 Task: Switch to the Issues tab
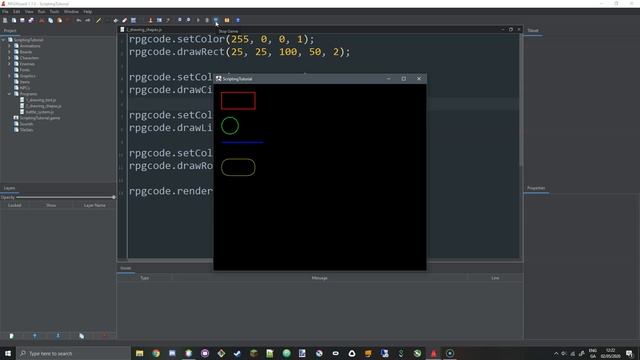(x=126, y=268)
